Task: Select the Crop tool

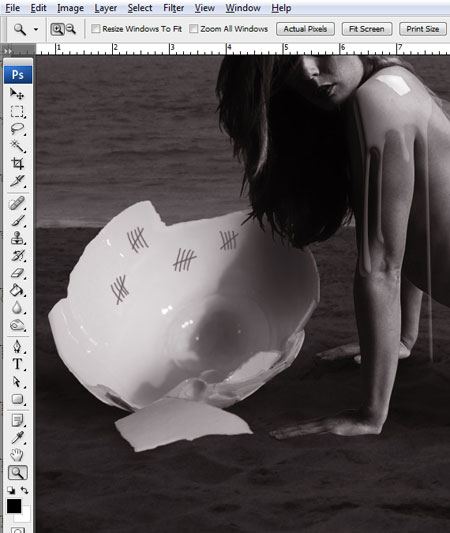Action: 17,164
